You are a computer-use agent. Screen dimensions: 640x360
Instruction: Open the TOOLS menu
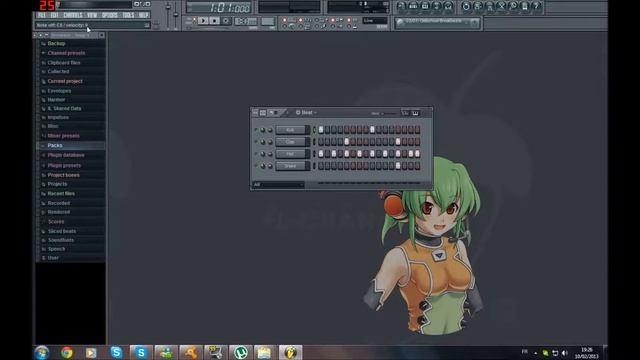[128, 15]
